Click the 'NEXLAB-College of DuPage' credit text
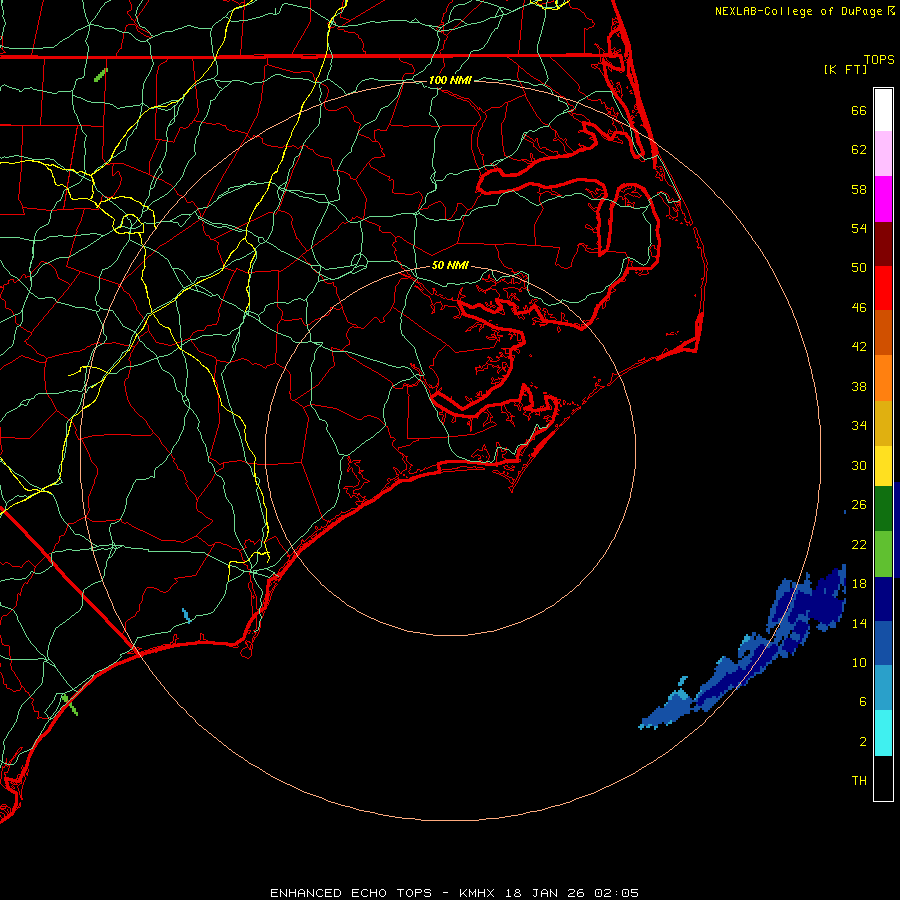Screen dimensions: 900x900 800,11
